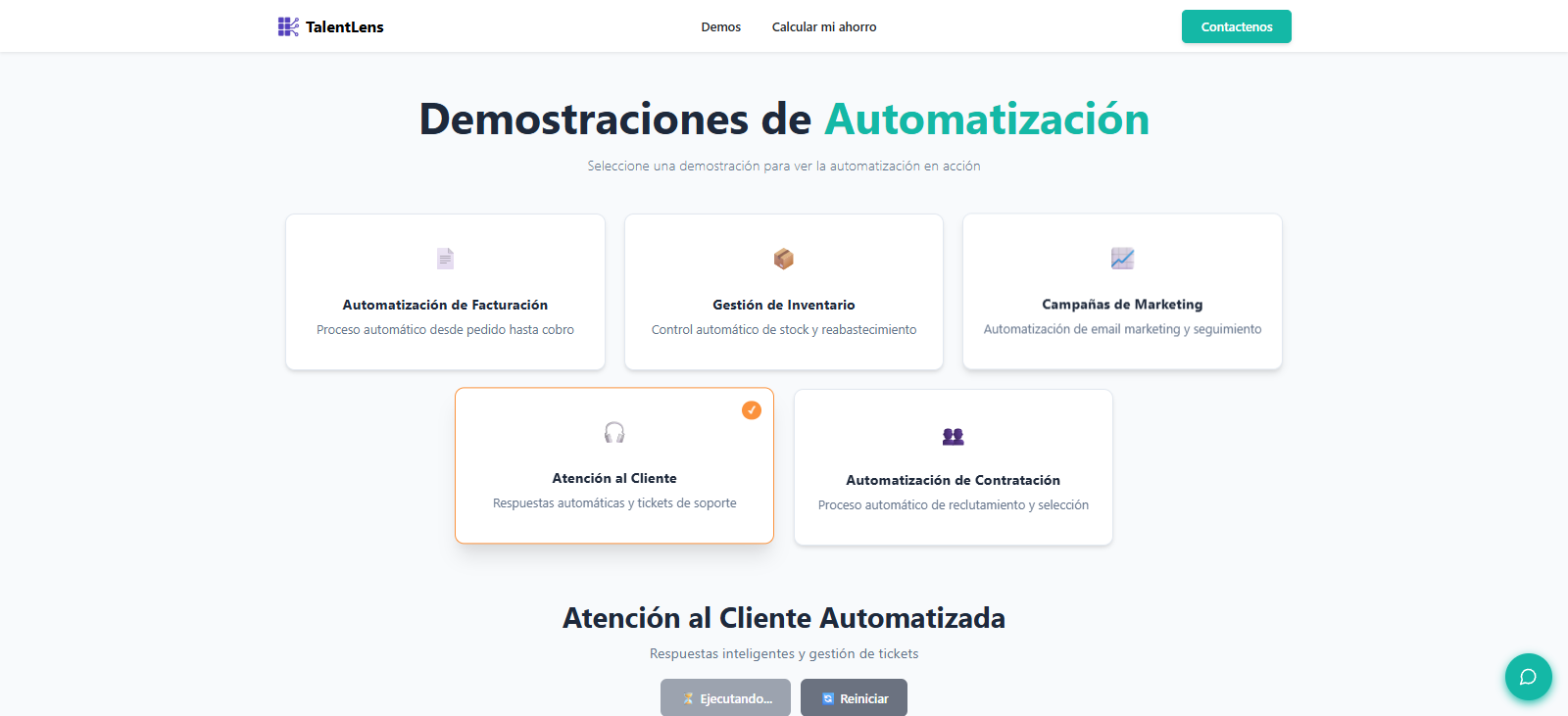1568x716 pixels.
Task: Click 'Automatización de email marketing y seguimiento'
Action: (1122, 329)
